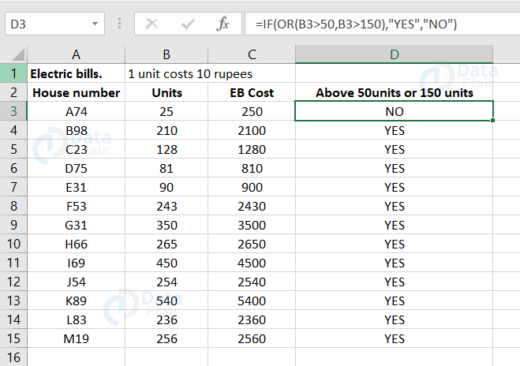Select row 9 header
Viewport: 520px width, 366px height.
point(14,225)
